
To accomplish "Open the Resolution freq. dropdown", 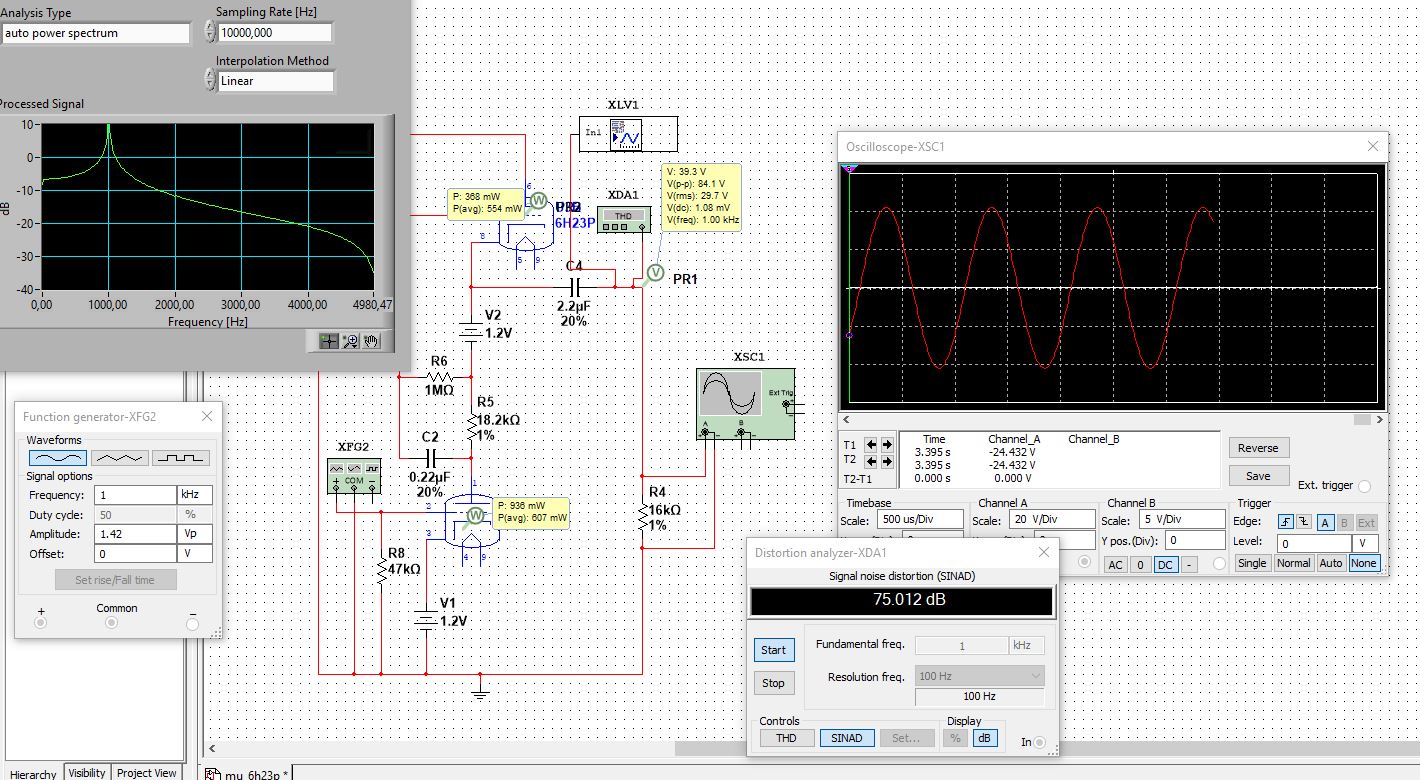I will [x=980, y=677].
